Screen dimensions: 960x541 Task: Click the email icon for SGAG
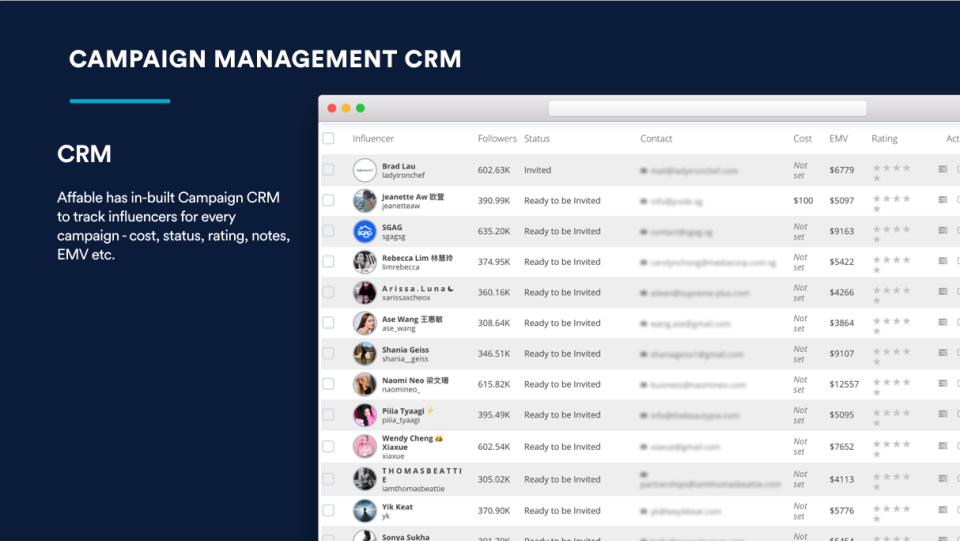click(643, 232)
